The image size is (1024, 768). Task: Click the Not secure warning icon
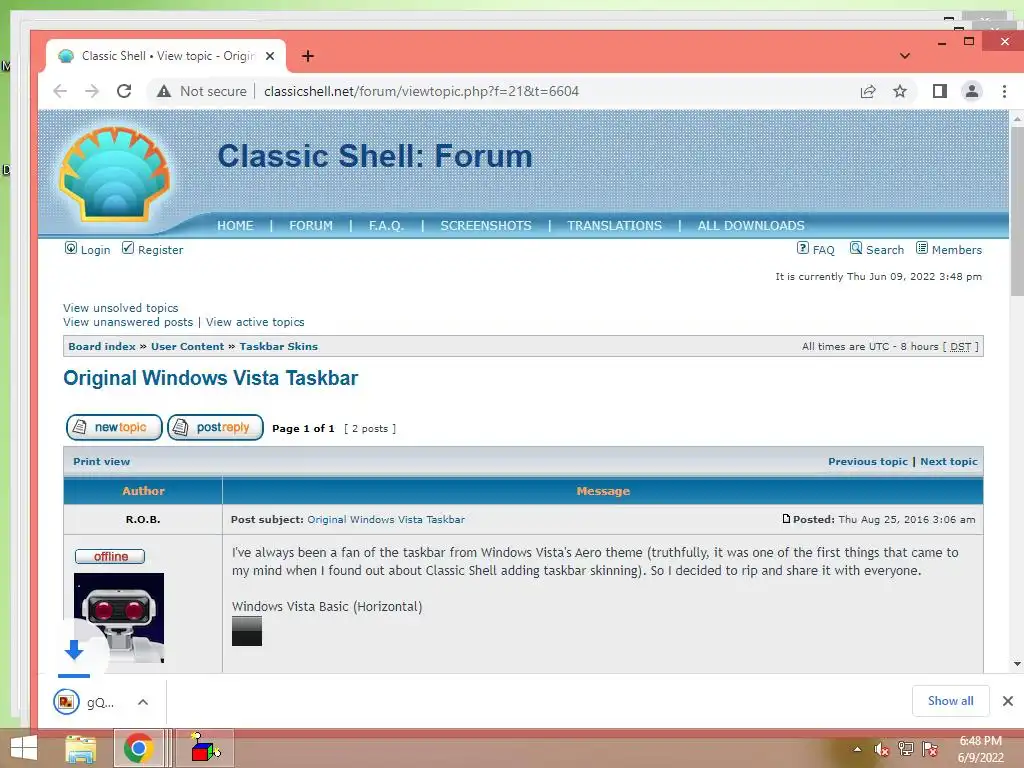pos(164,91)
